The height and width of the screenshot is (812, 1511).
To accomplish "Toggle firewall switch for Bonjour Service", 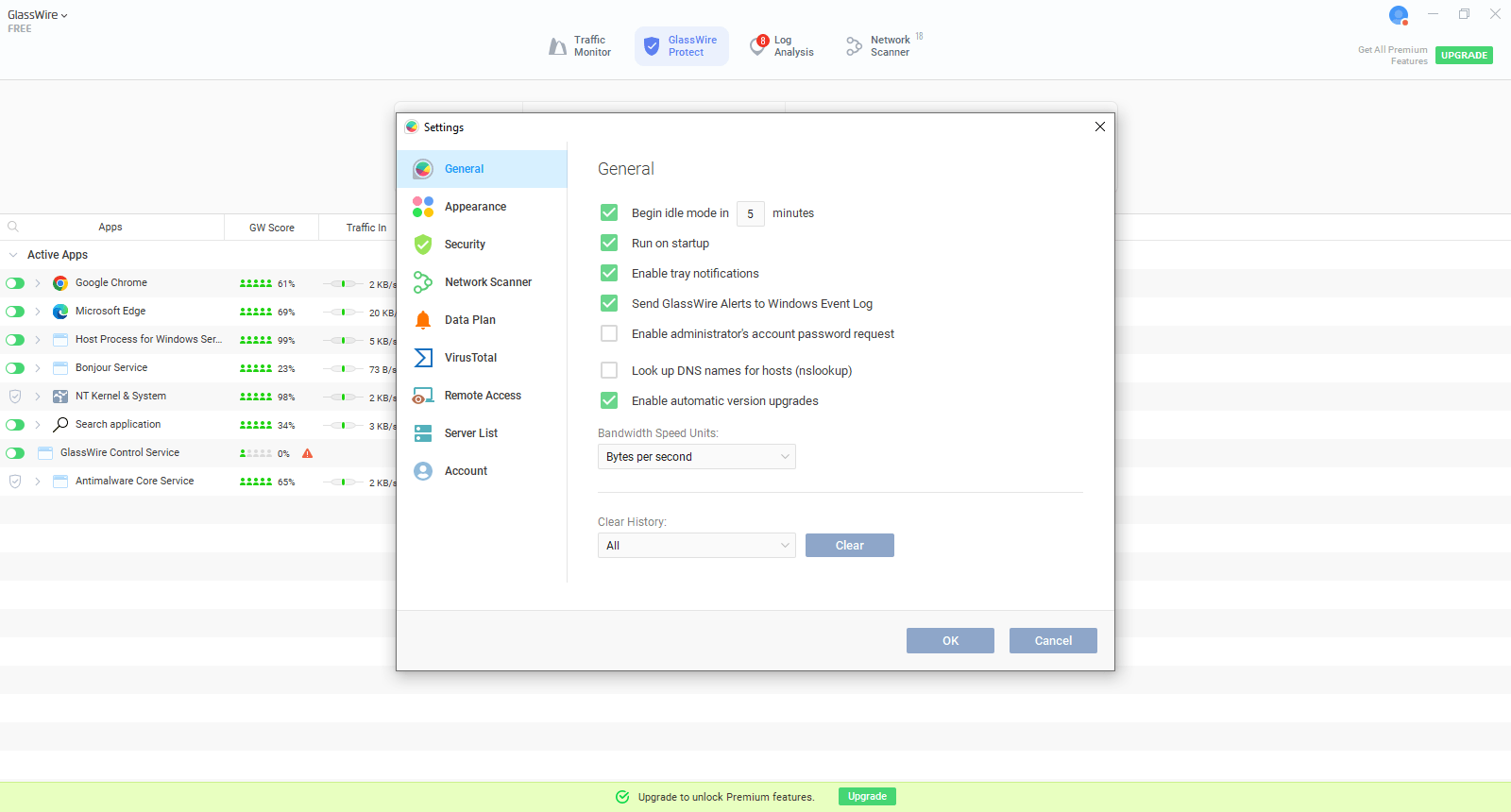I will [15, 368].
